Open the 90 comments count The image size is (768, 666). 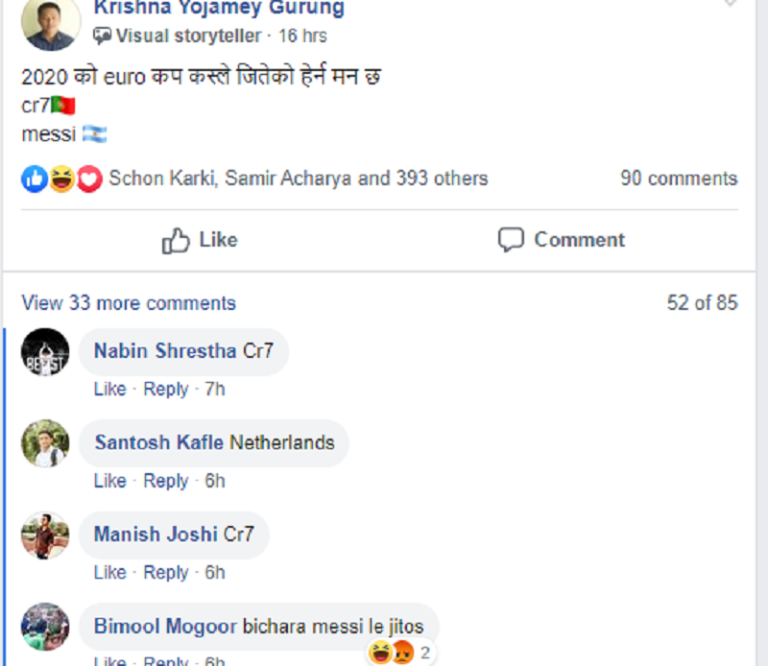click(678, 179)
